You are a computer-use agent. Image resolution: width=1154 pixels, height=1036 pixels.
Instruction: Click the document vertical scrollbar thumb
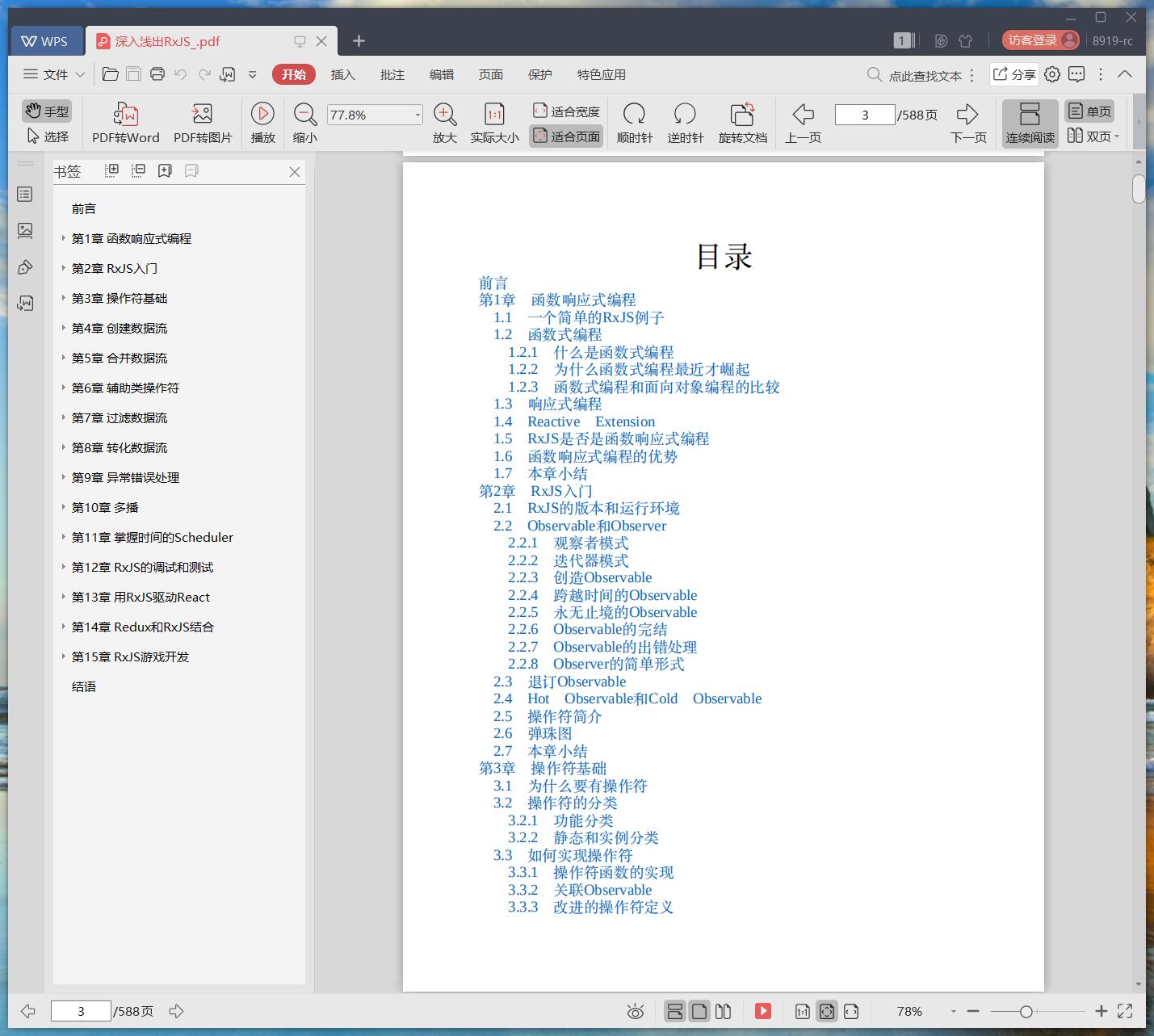(x=1139, y=188)
